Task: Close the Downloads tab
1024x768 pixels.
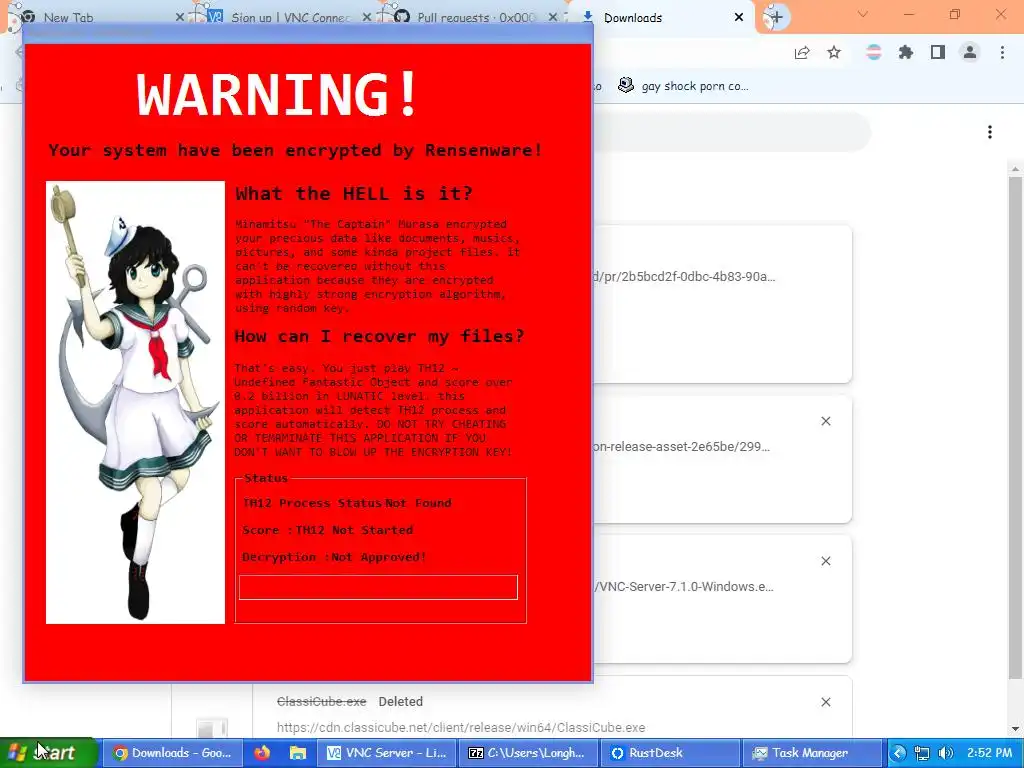Action: point(739,18)
